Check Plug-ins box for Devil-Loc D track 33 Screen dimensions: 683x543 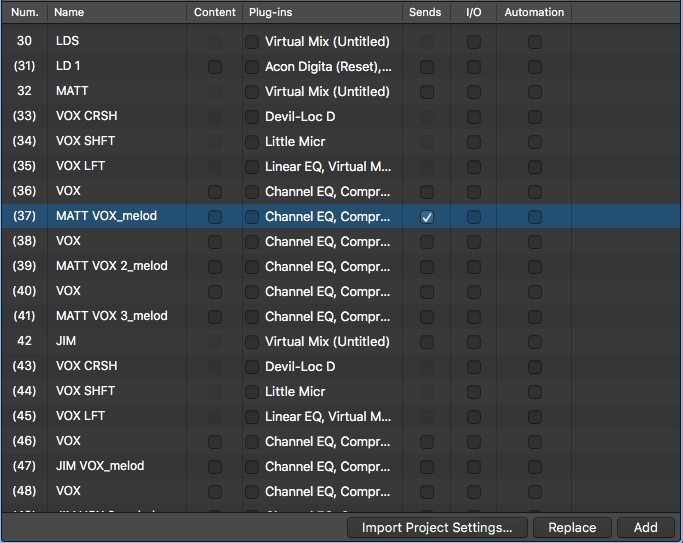(252, 117)
